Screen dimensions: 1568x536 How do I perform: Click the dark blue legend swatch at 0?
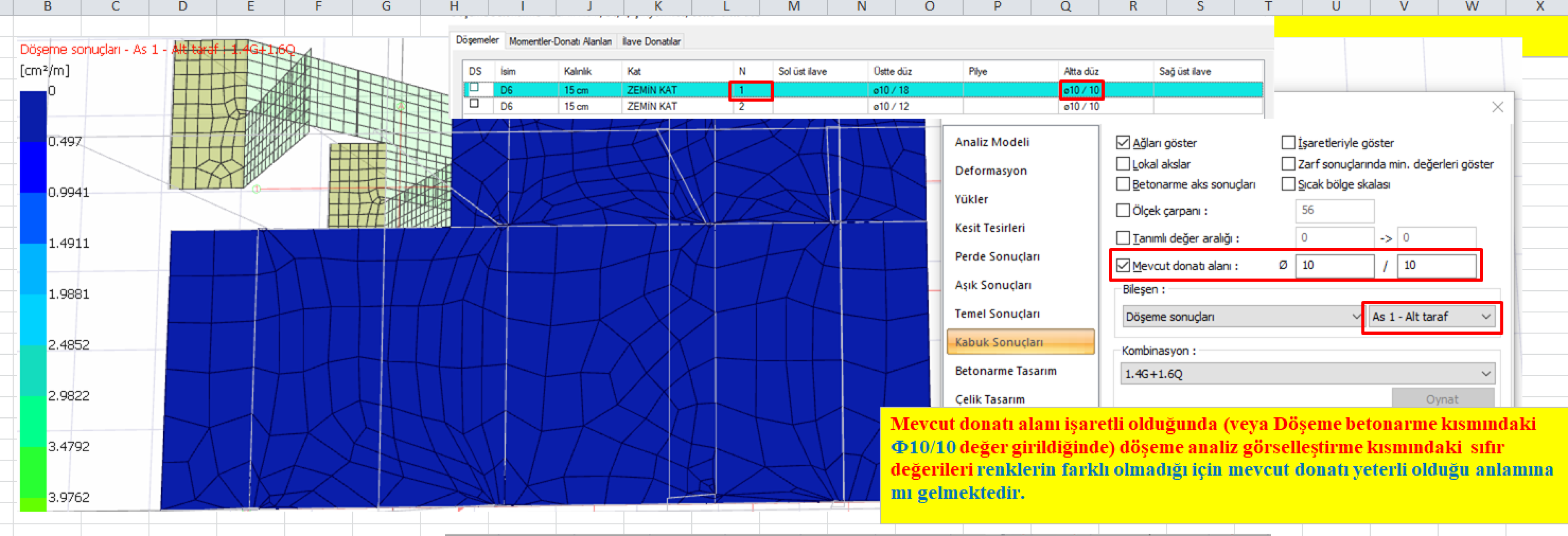pos(33,116)
